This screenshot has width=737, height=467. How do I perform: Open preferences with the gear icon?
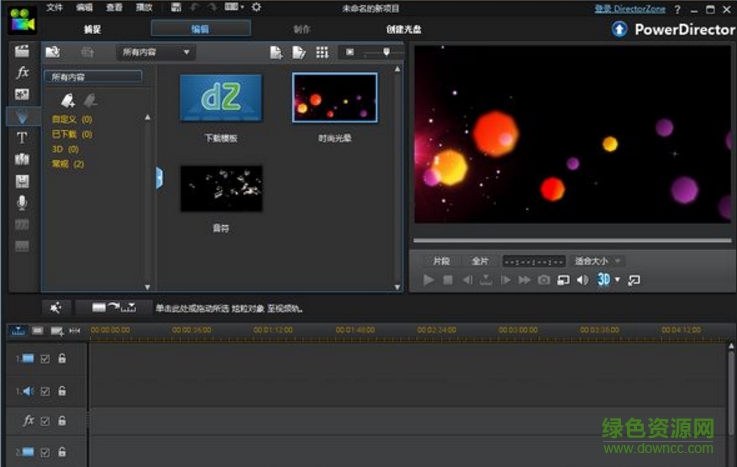tap(256, 7)
